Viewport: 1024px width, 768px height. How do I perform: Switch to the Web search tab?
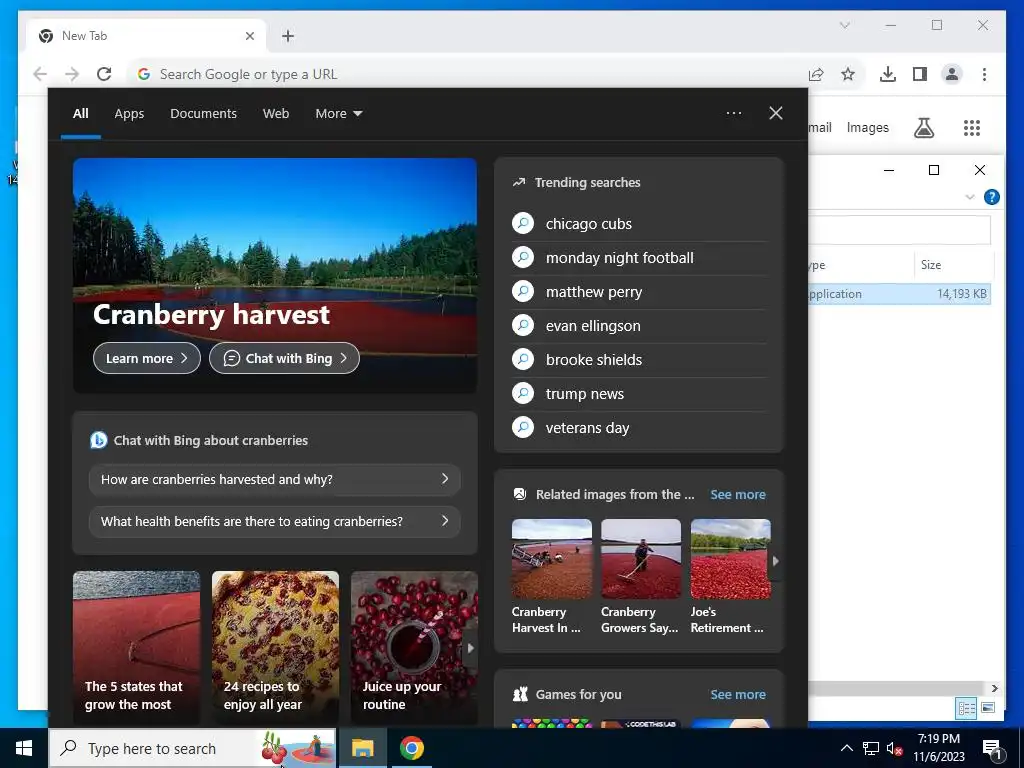276,114
